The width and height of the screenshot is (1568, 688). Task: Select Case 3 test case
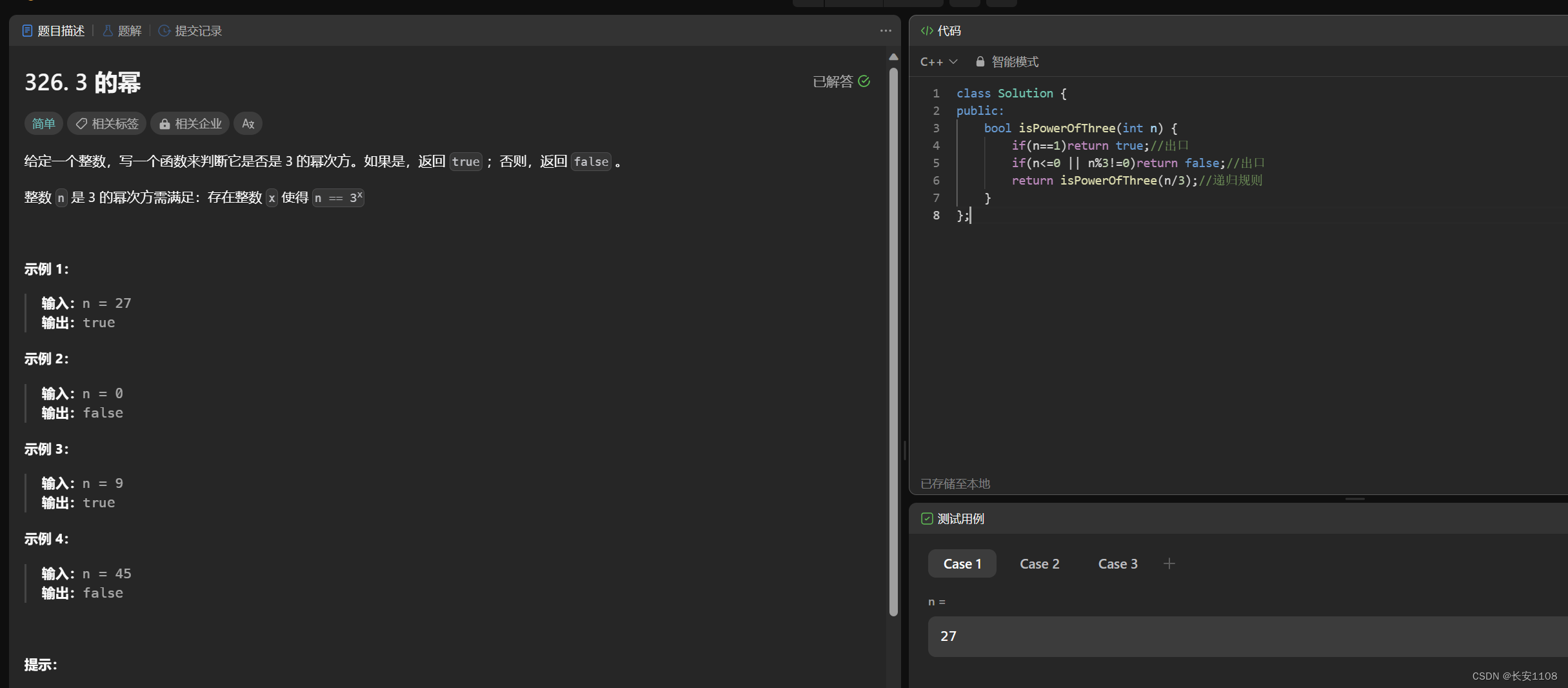coord(1118,563)
